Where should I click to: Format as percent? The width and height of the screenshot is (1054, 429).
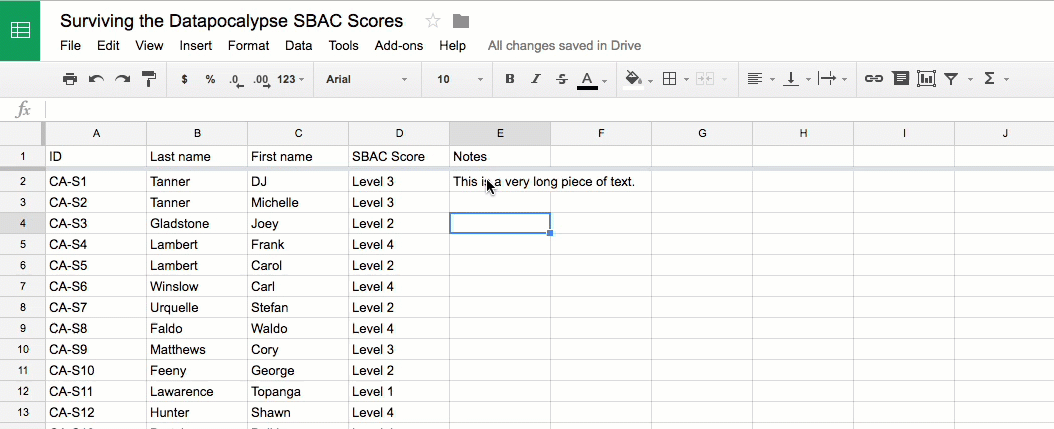coord(210,79)
